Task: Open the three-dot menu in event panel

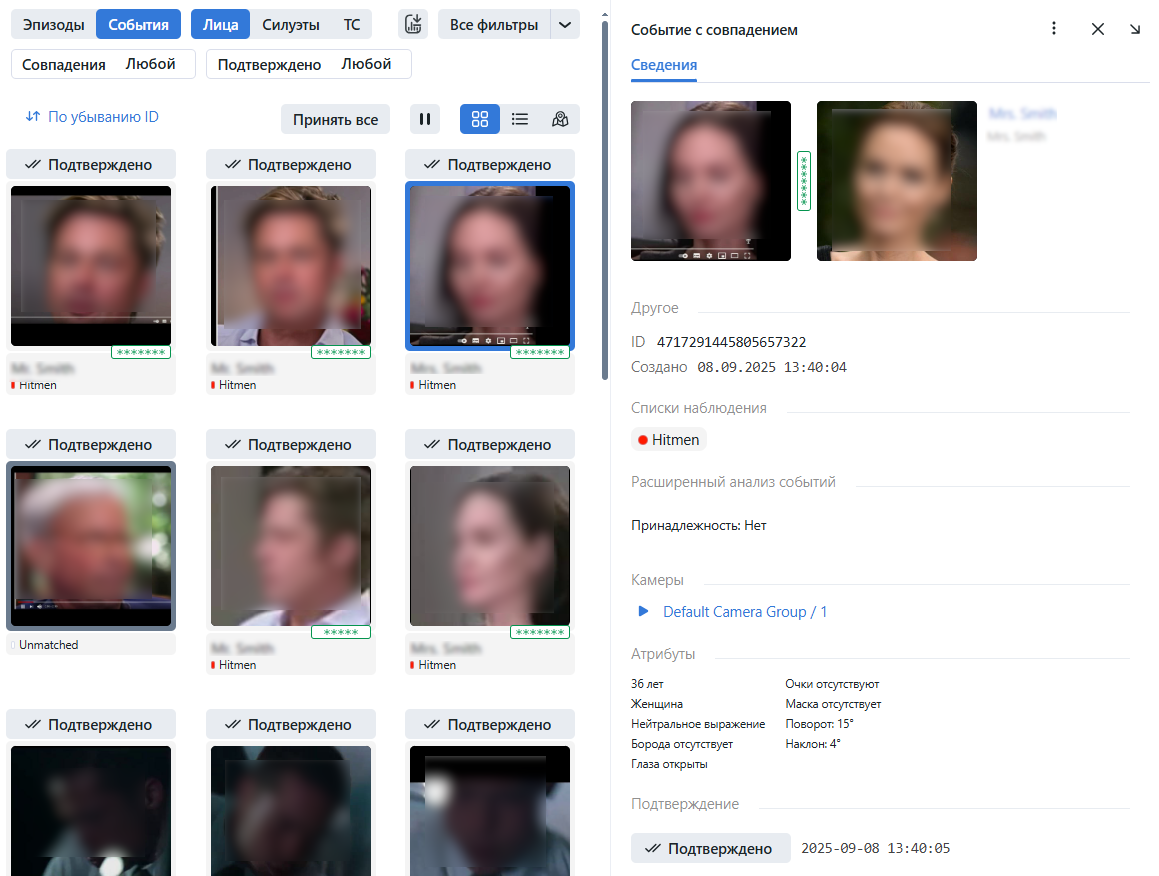Action: 1054,29
